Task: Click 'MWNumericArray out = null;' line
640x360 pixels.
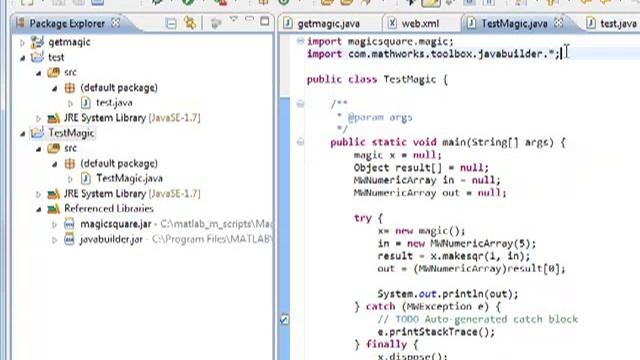Action: click(430, 193)
